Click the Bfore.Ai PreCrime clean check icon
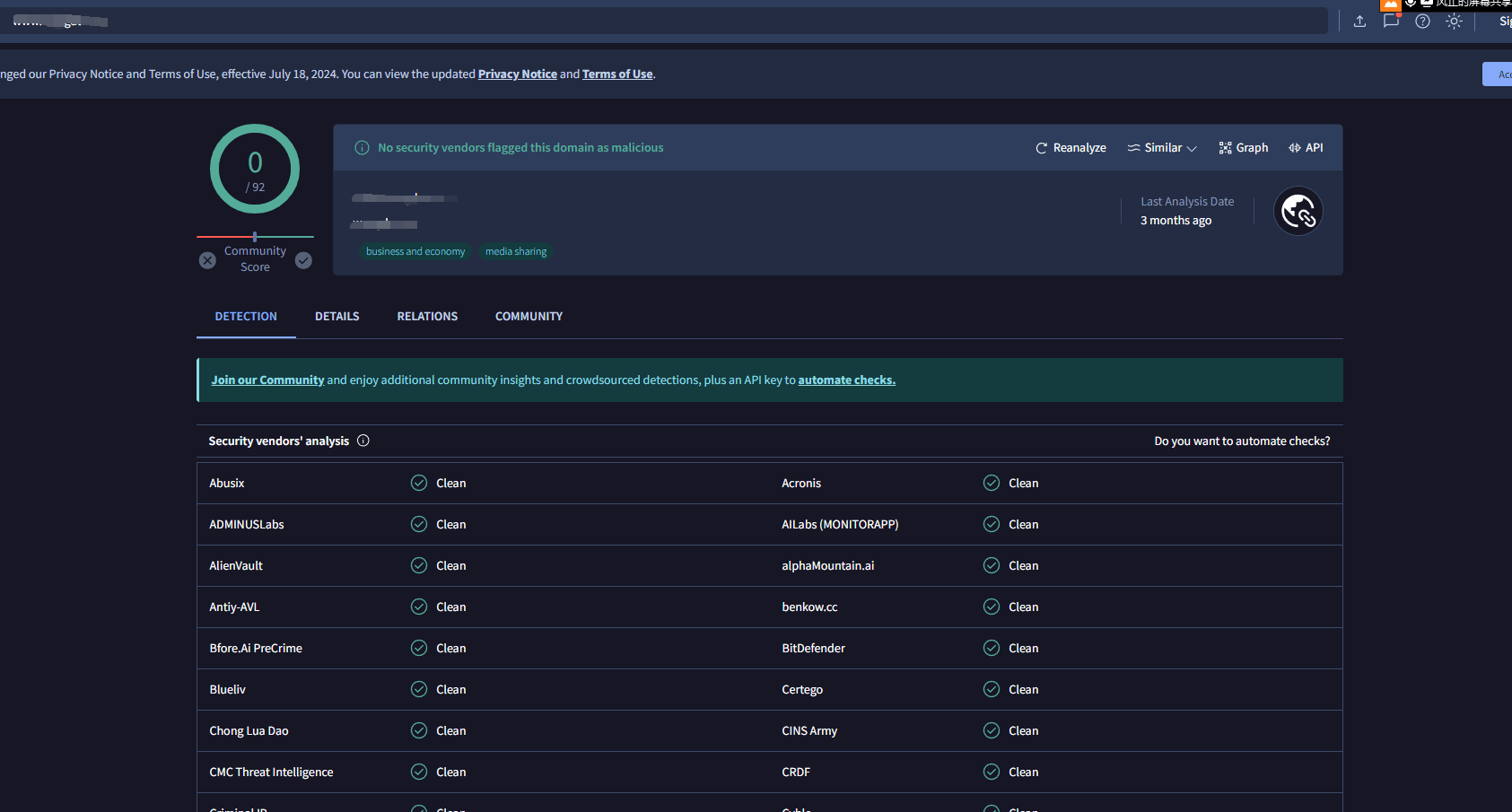The height and width of the screenshot is (812, 1512). click(419, 648)
